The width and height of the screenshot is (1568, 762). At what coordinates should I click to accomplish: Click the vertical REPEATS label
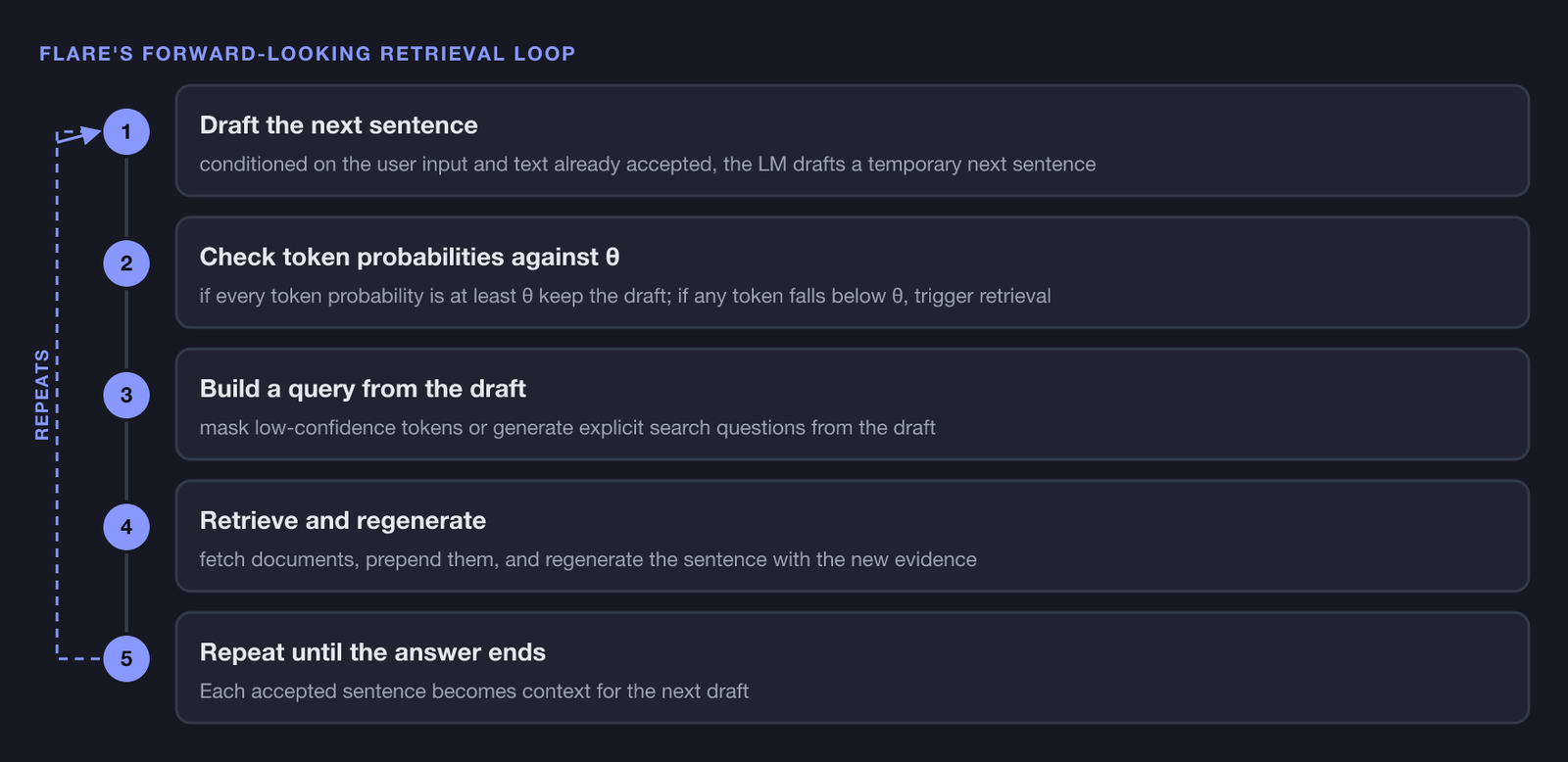(x=42, y=395)
